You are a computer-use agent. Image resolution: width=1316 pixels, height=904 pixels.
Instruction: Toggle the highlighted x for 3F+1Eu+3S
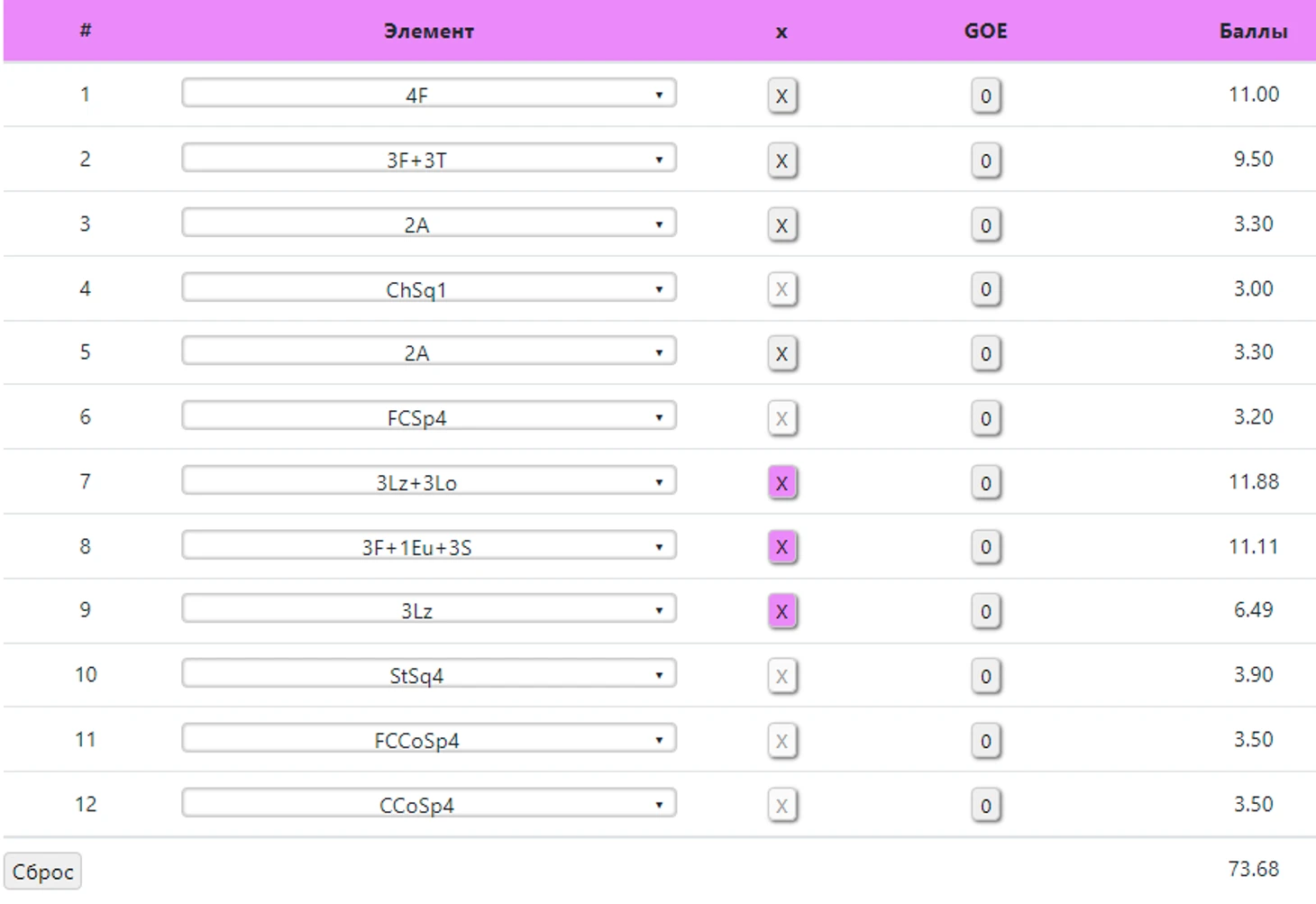pyautogui.click(x=781, y=547)
